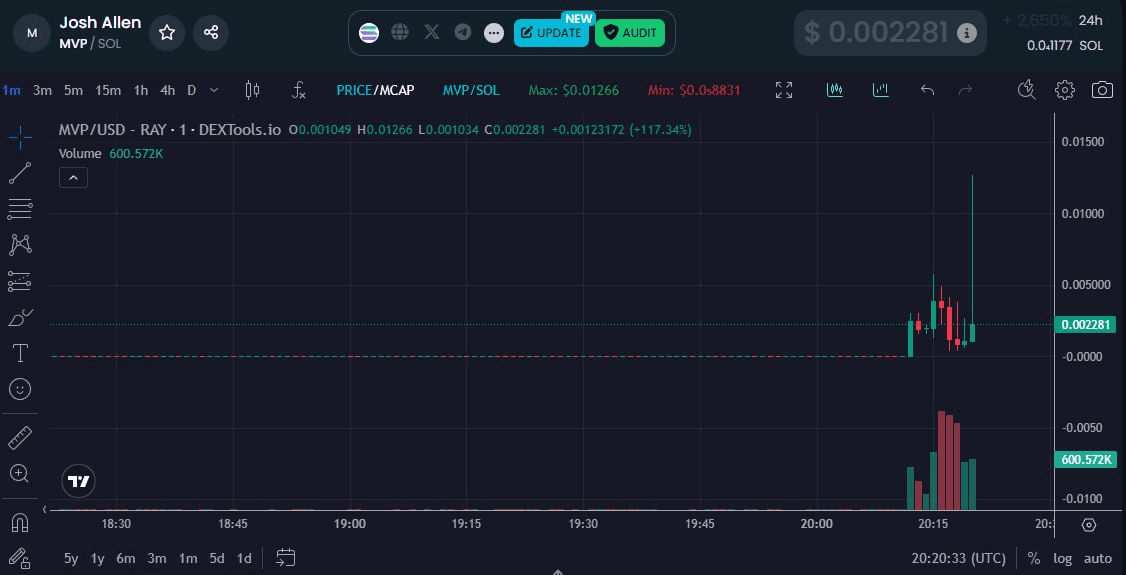Click the 0.002281 current price label
Viewport: 1126px width, 575px height.
1085,324
